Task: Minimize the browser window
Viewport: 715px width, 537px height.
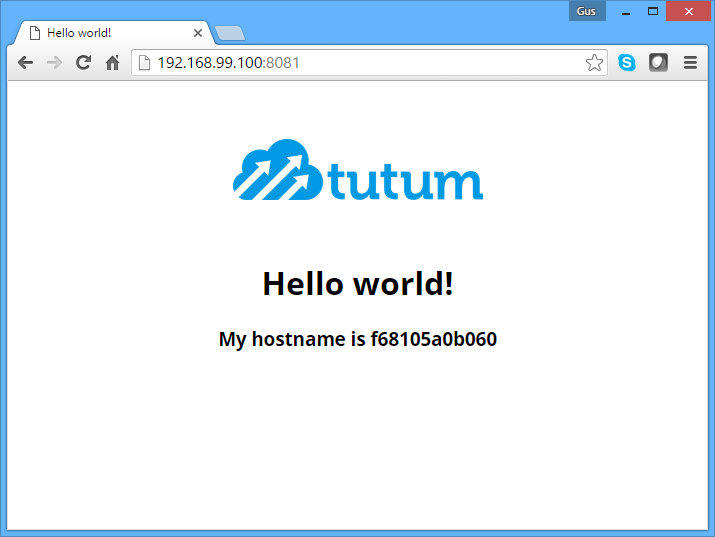Action: pos(626,12)
